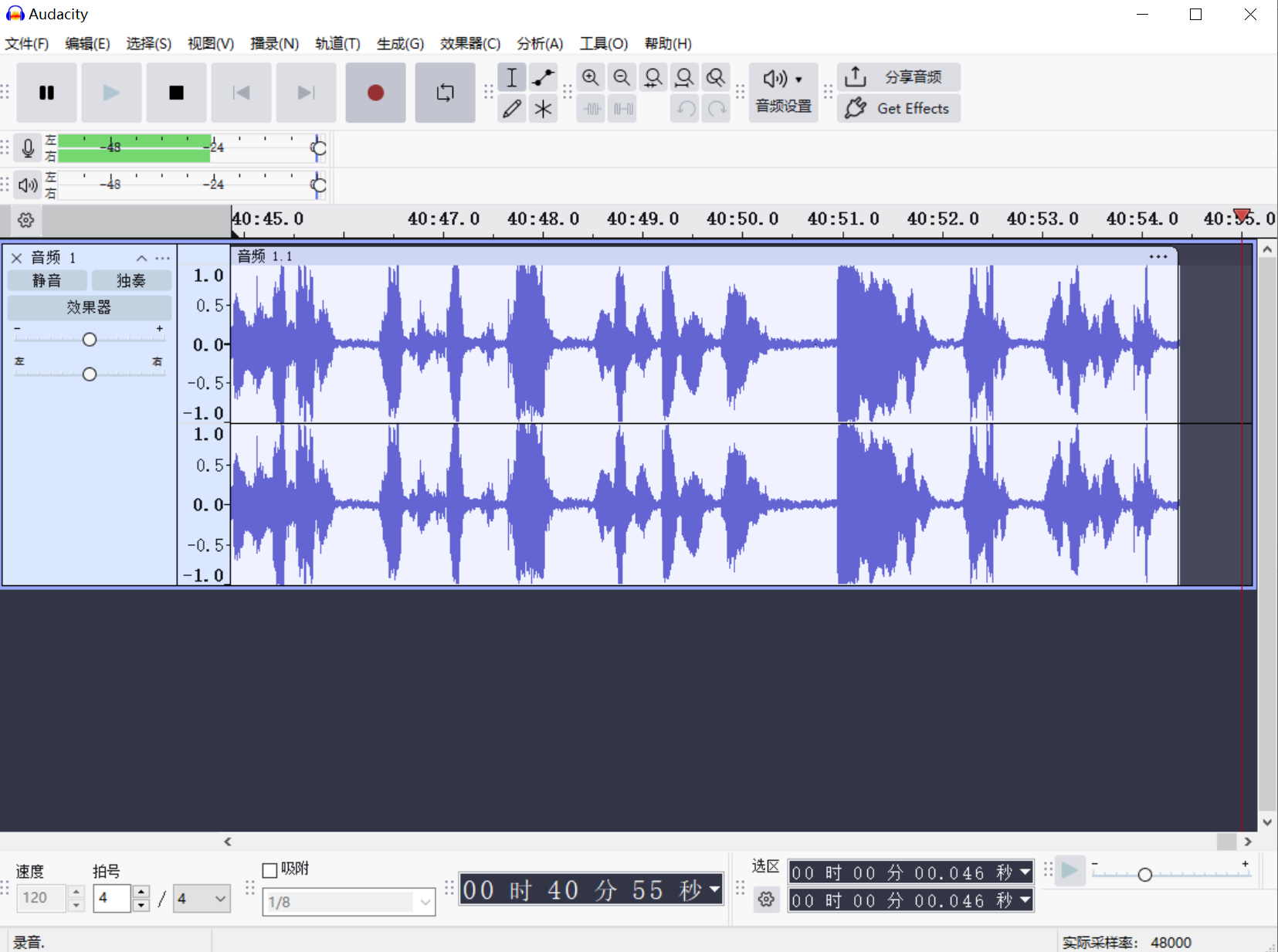Click the clip title 音频 1.1
Image resolution: width=1278 pixels, height=952 pixels.
(265, 256)
